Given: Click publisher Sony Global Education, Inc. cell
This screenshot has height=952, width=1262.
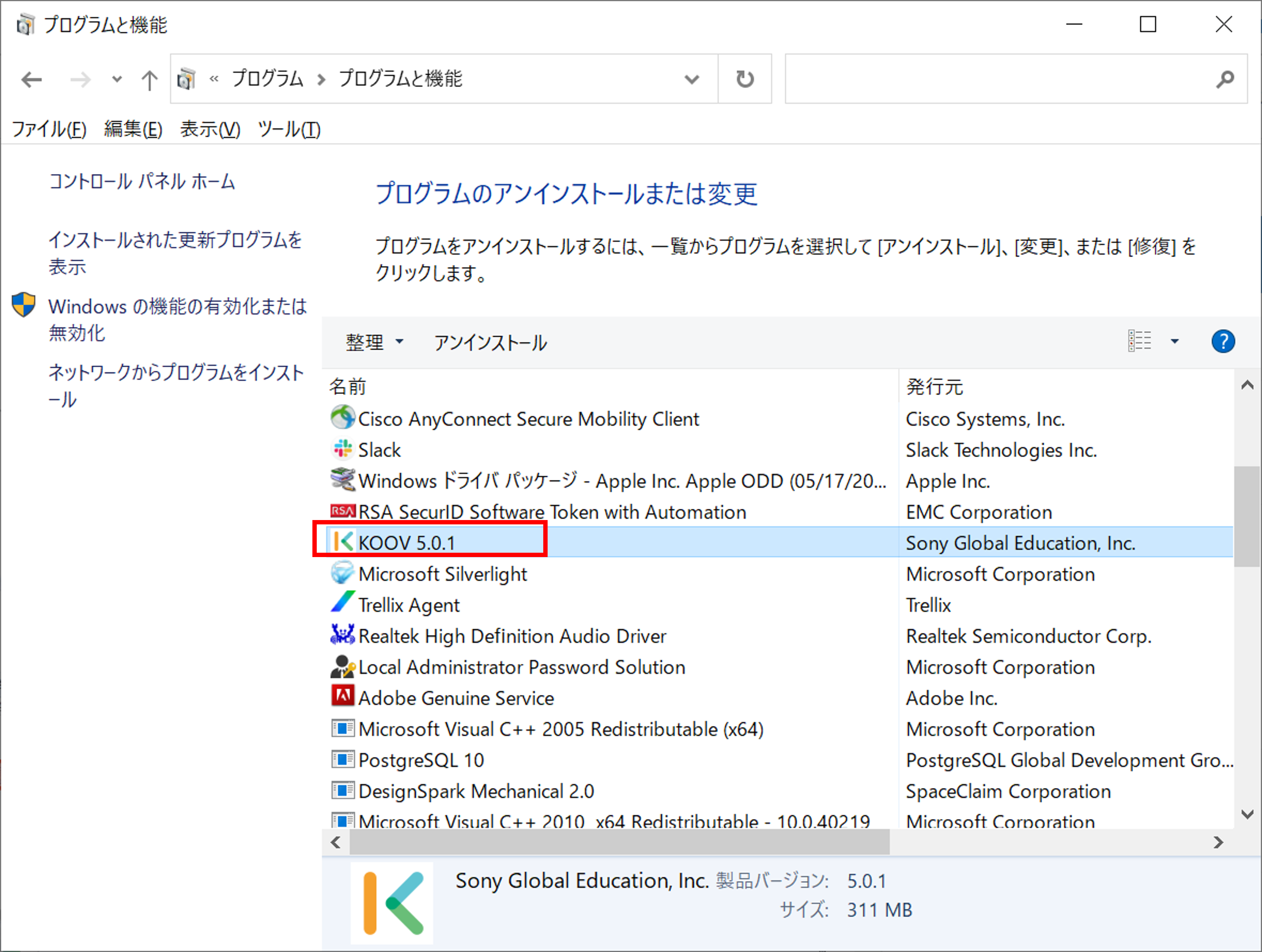Looking at the screenshot, I should [x=1020, y=543].
